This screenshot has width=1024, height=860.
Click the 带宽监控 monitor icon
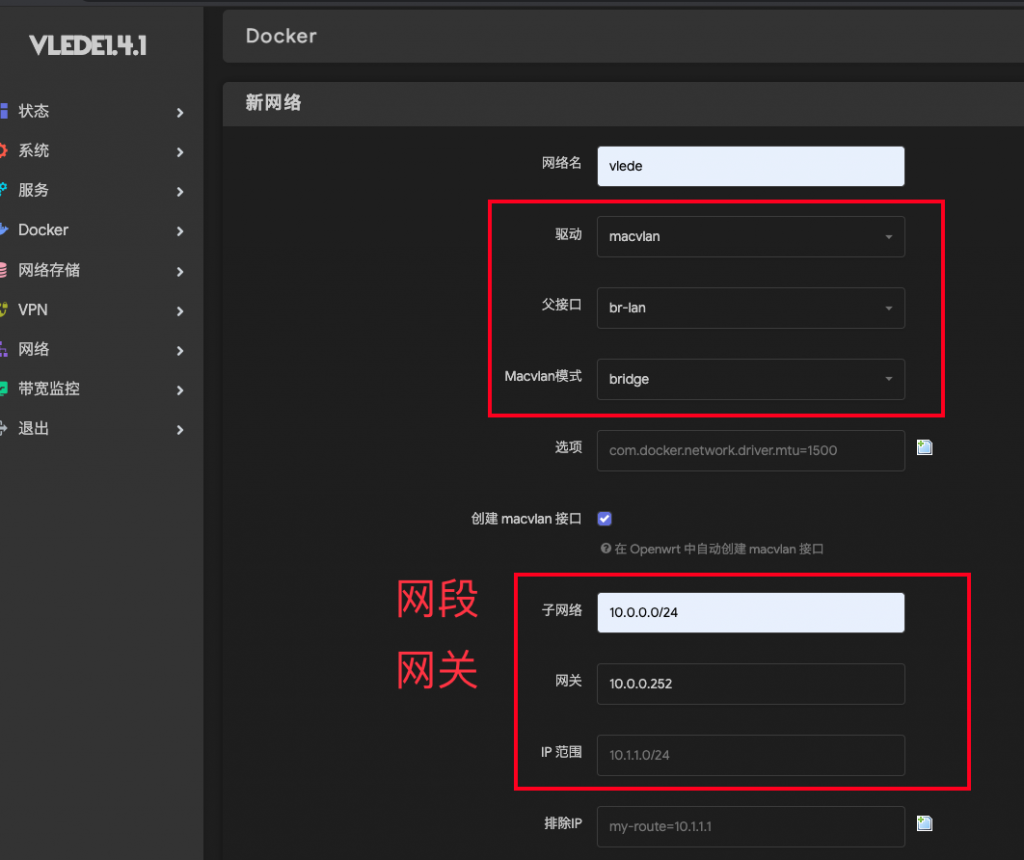pyautogui.click(x=3, y=389)
